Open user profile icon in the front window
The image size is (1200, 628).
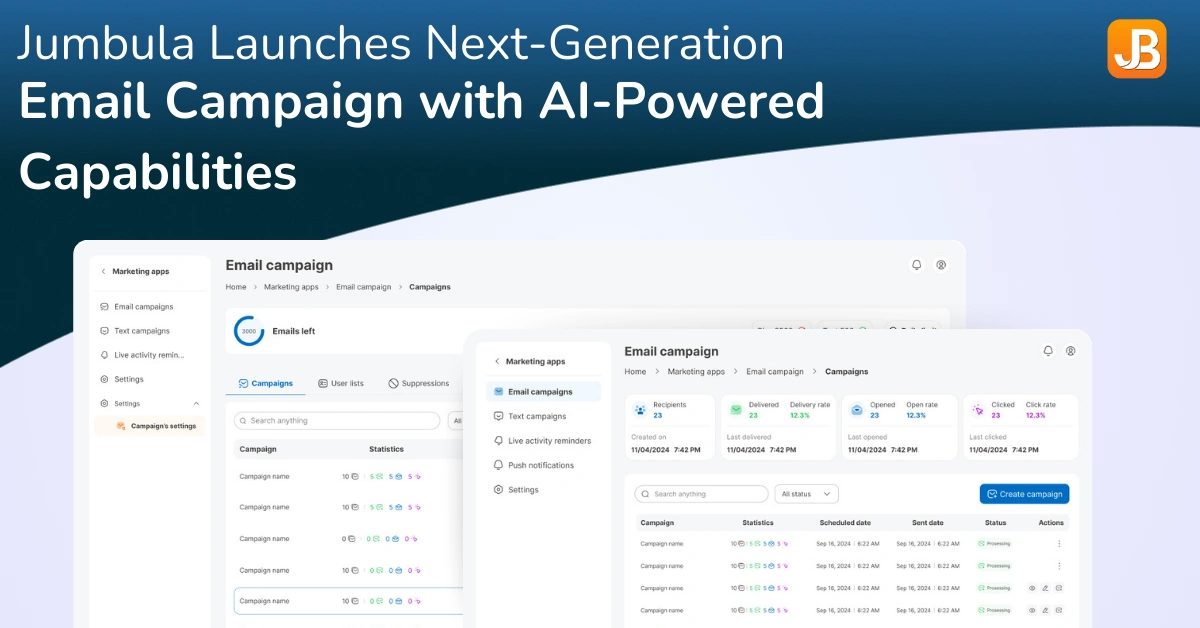[x=1070, y=351]
